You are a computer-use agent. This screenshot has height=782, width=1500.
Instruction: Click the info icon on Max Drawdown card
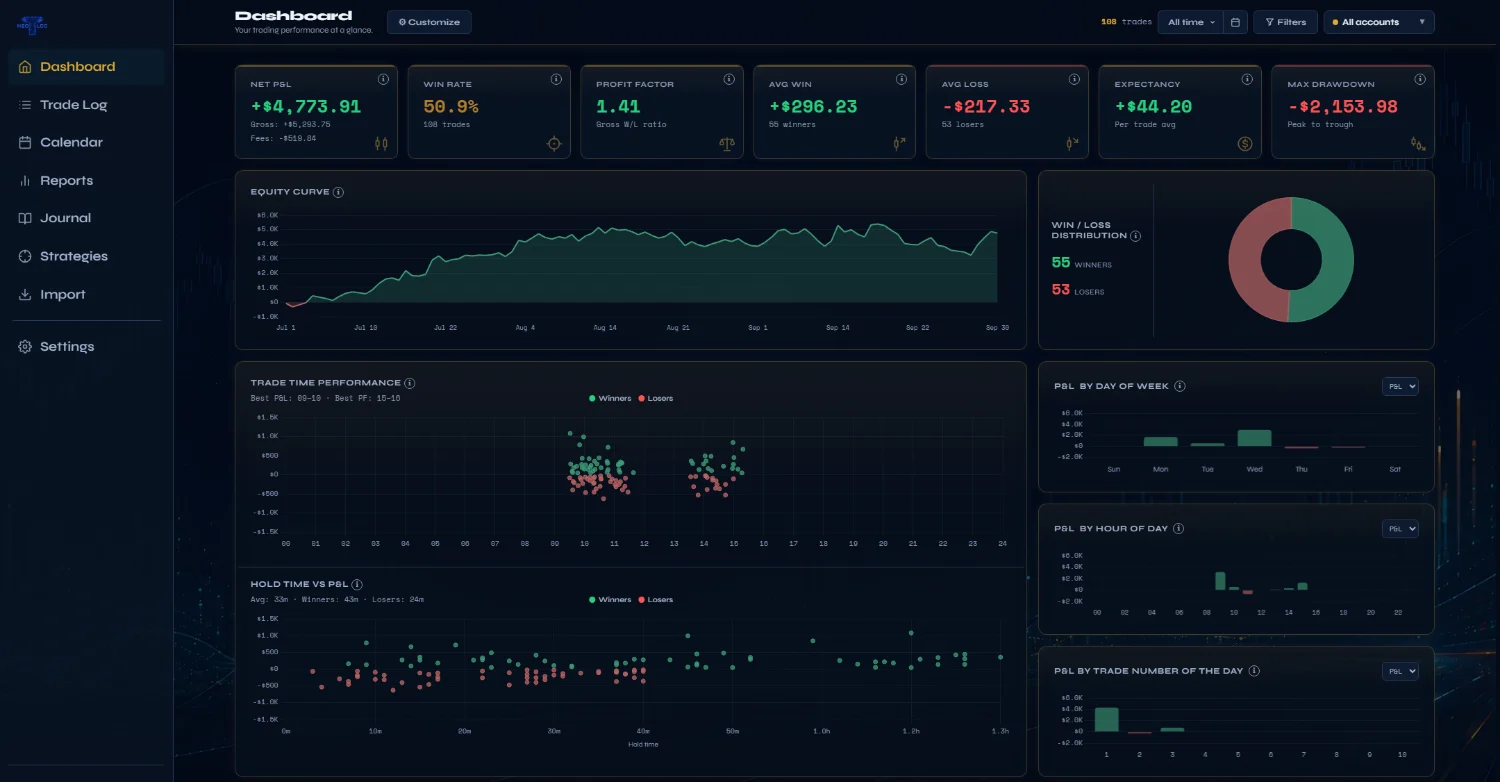point(1420,79)
